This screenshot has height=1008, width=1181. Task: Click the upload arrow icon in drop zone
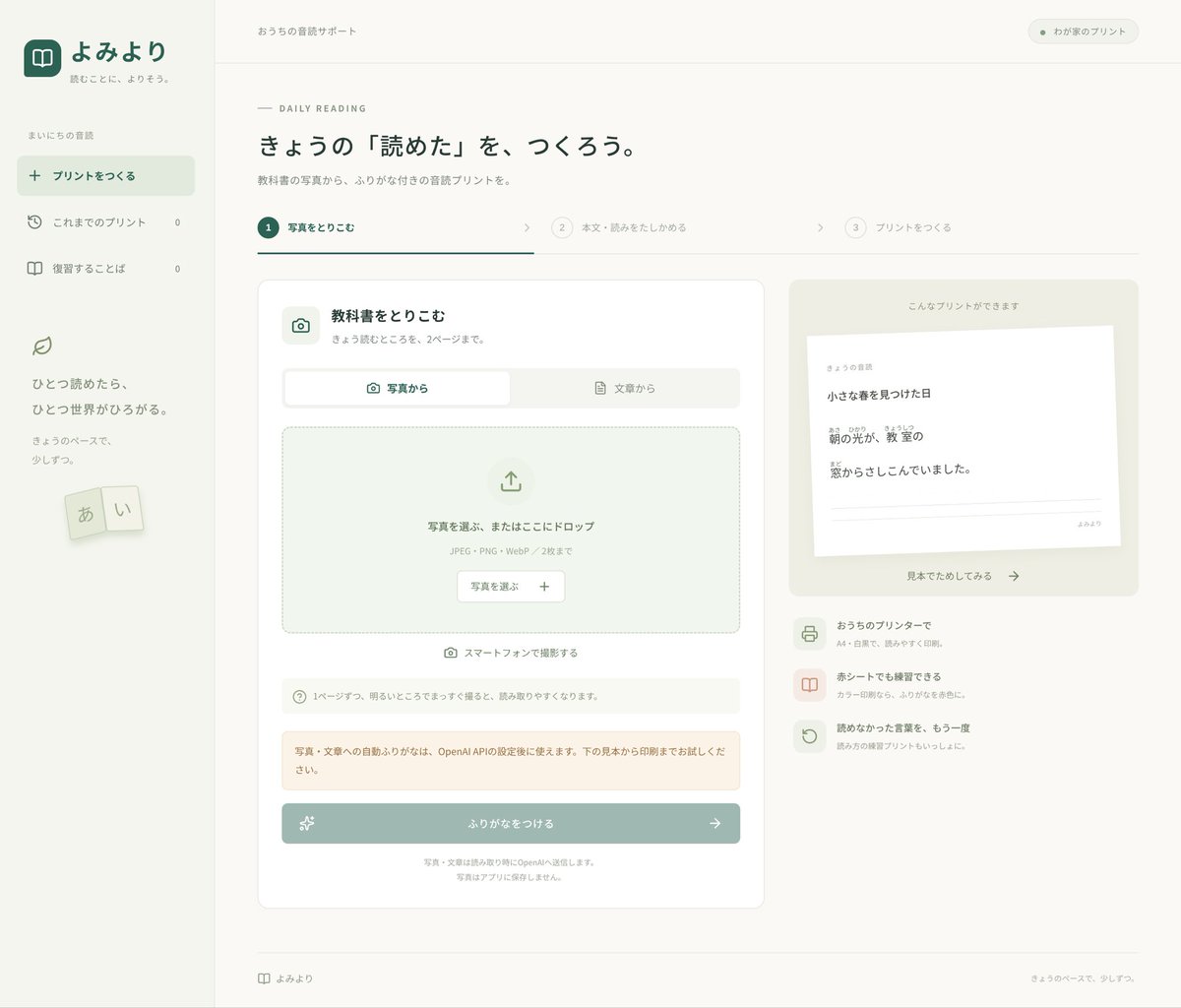pos(511,481)
